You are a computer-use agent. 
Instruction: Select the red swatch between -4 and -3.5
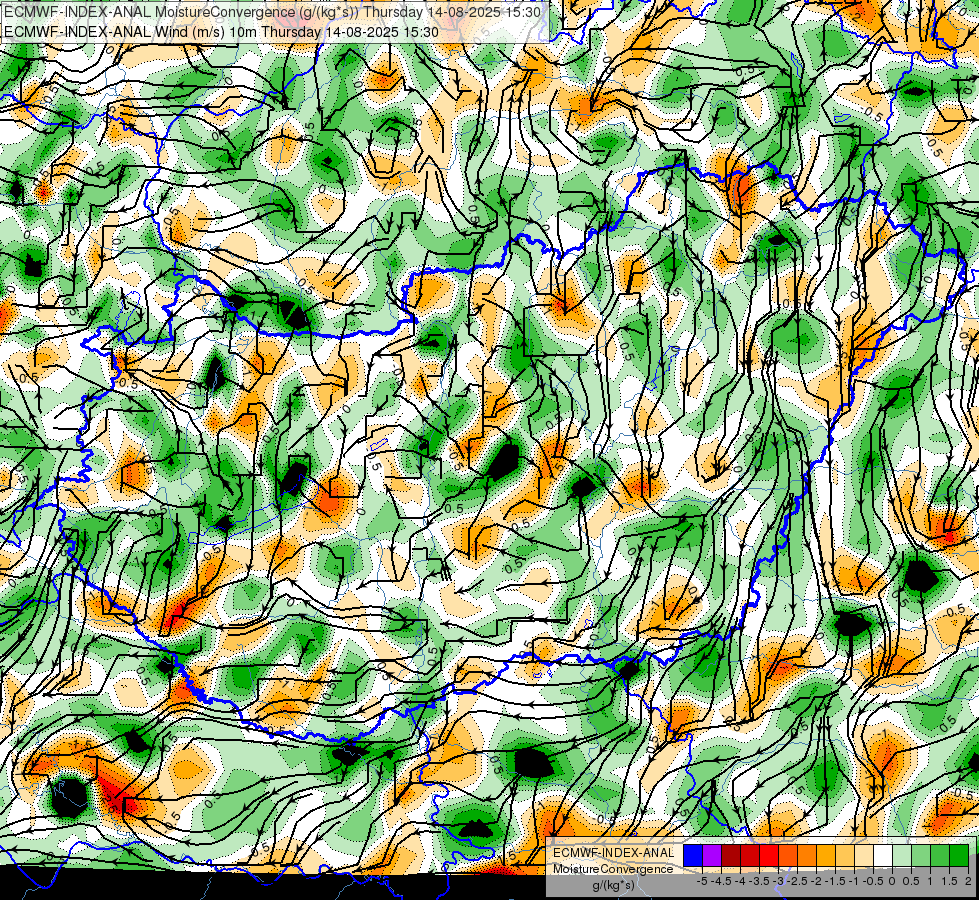pyautogui.click(x=750, y=856)
